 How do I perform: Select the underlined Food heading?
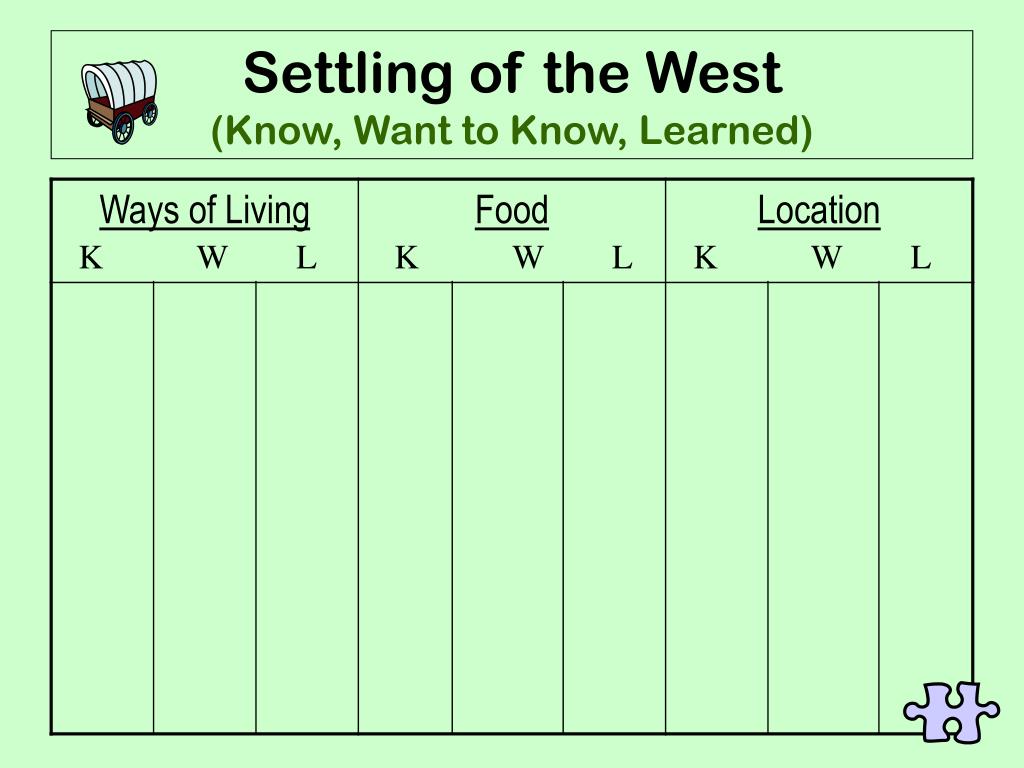coord(511,210)
